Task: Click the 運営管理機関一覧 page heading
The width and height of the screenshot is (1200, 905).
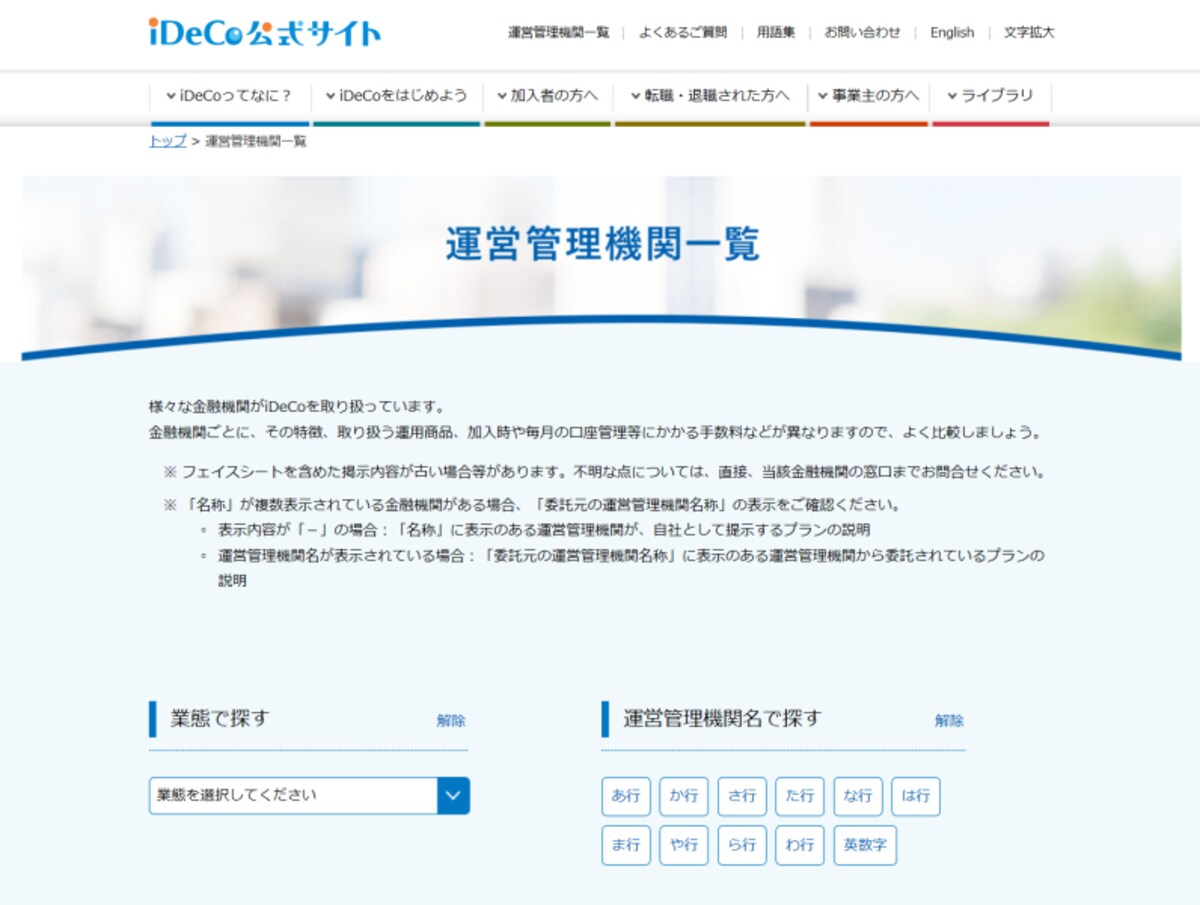Action: point(603,245)
